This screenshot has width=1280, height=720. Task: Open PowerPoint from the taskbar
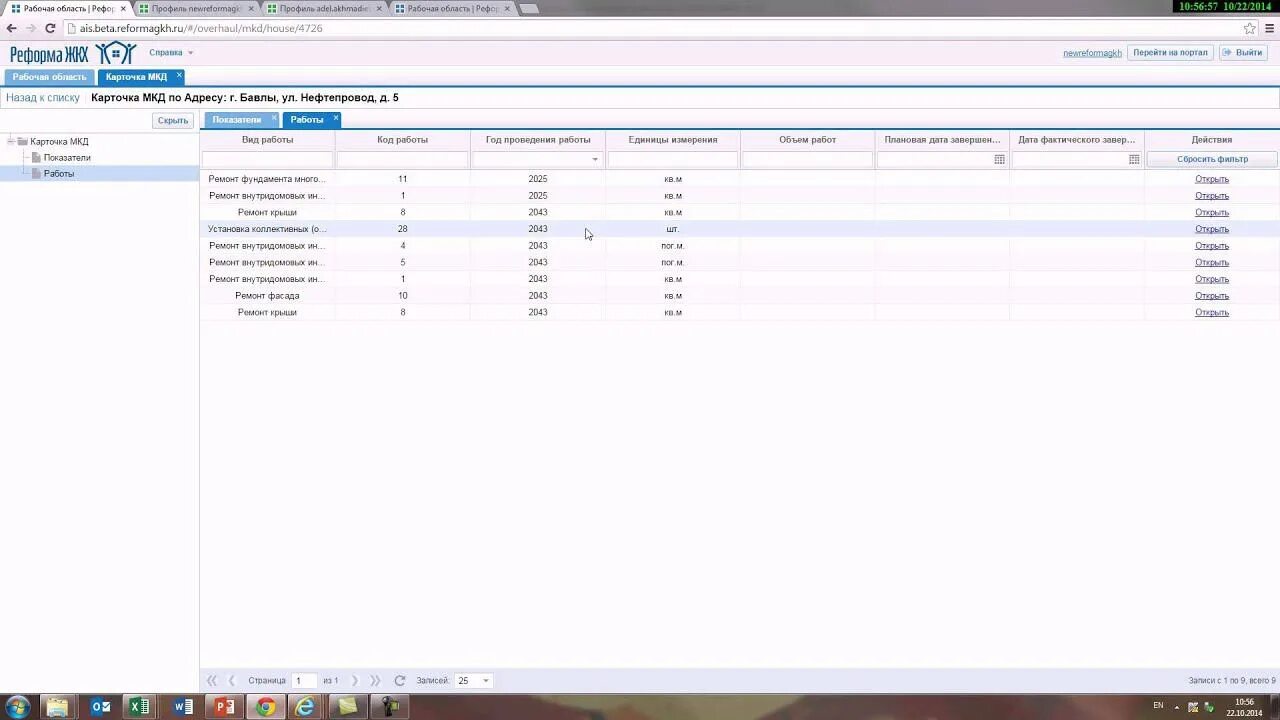tap(224, 707)
